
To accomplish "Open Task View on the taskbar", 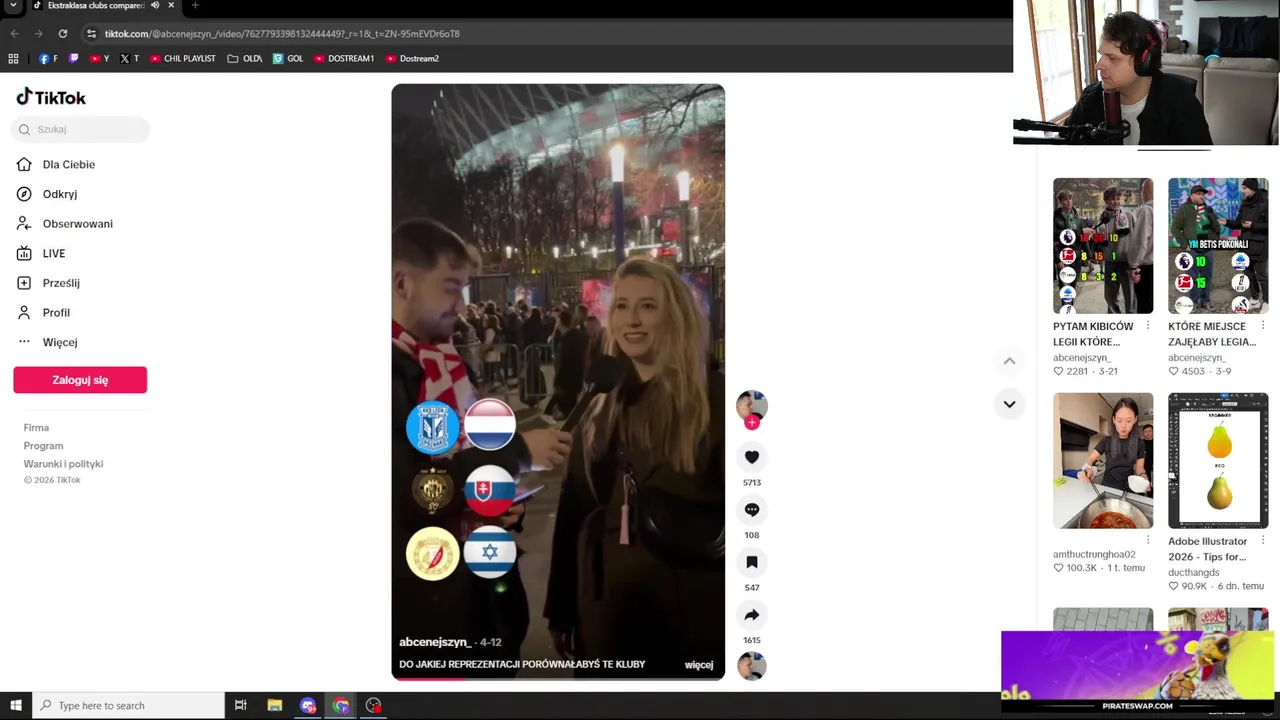I will pyautogui.click(x=240, y=706).
